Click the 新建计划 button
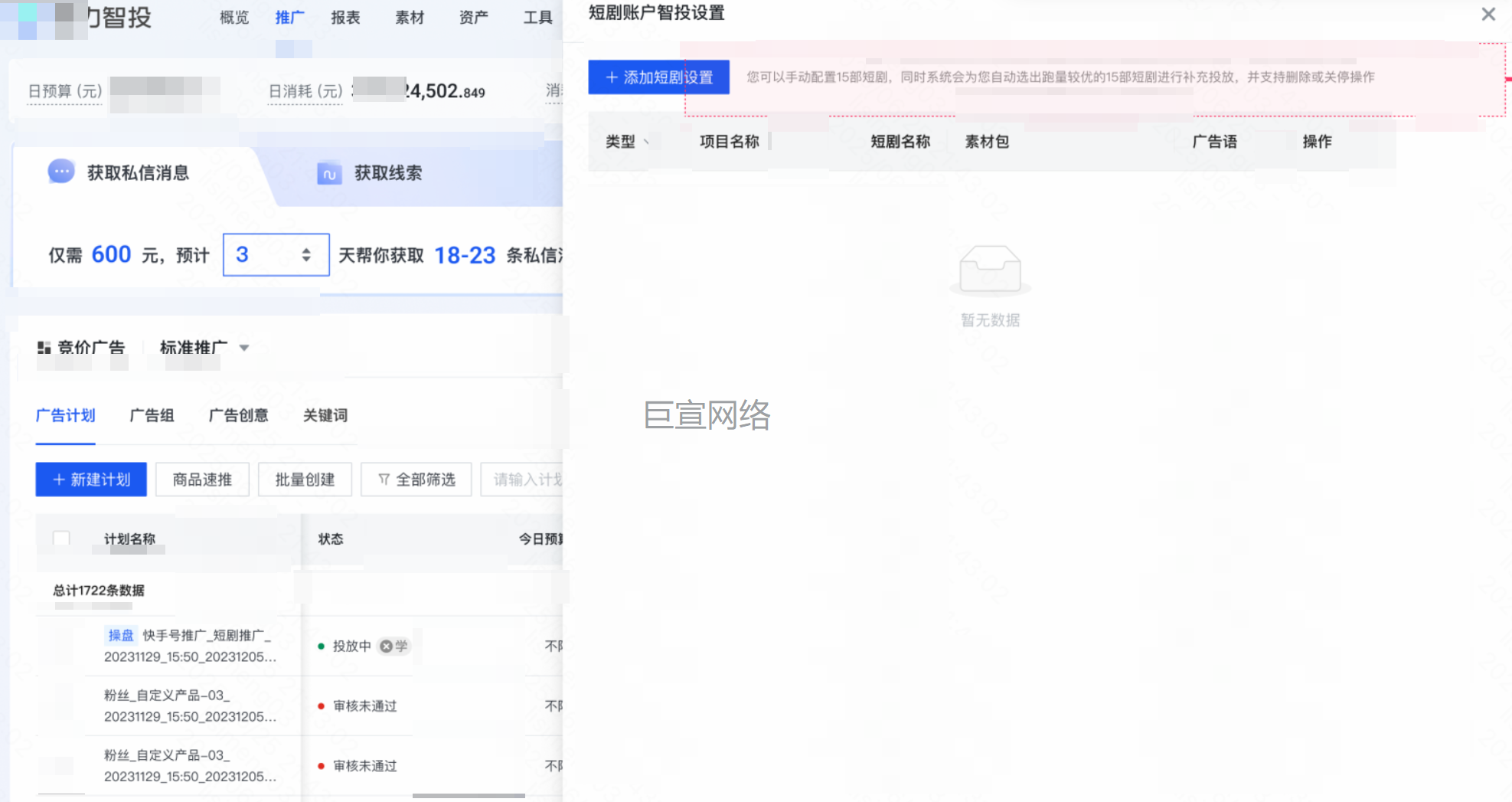 point(91,480)
